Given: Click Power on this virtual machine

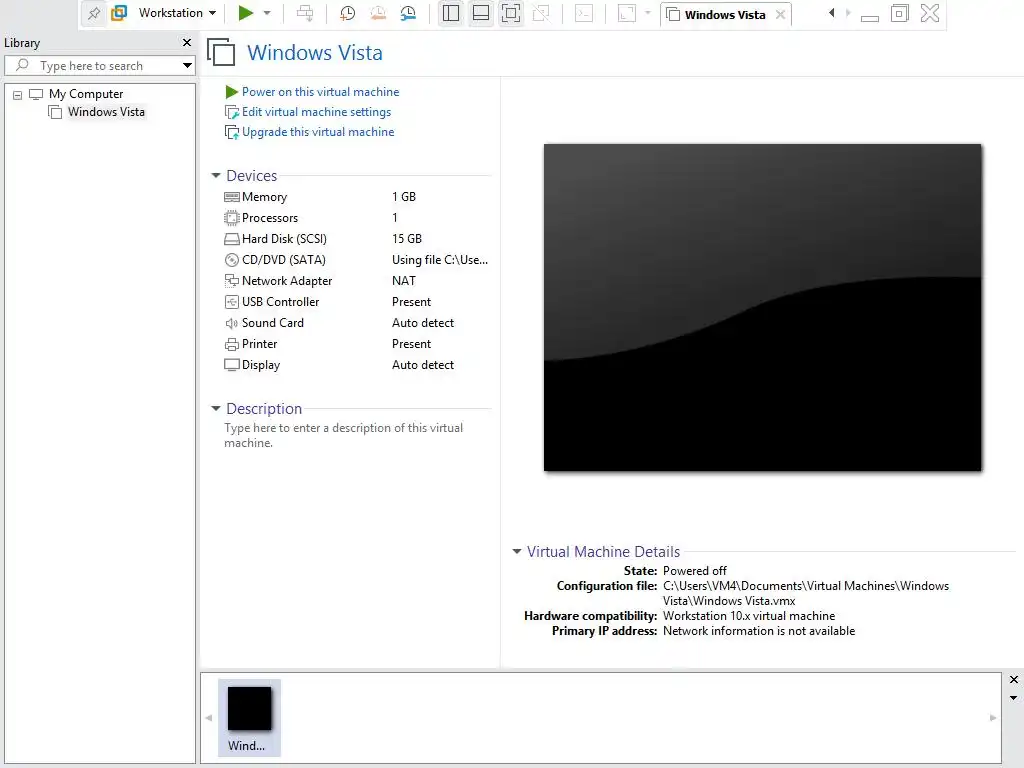Looking at the screenshot, I should point(320,92).
